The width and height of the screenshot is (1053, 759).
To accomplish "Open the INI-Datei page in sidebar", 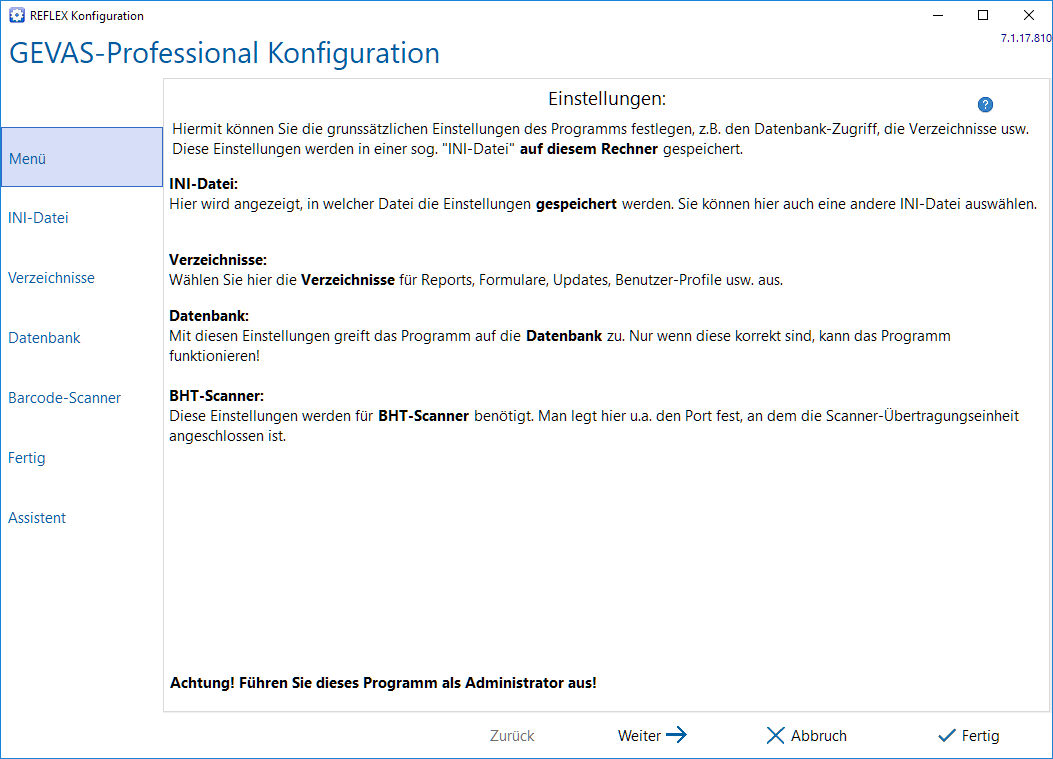I will [x=38, y=218].
